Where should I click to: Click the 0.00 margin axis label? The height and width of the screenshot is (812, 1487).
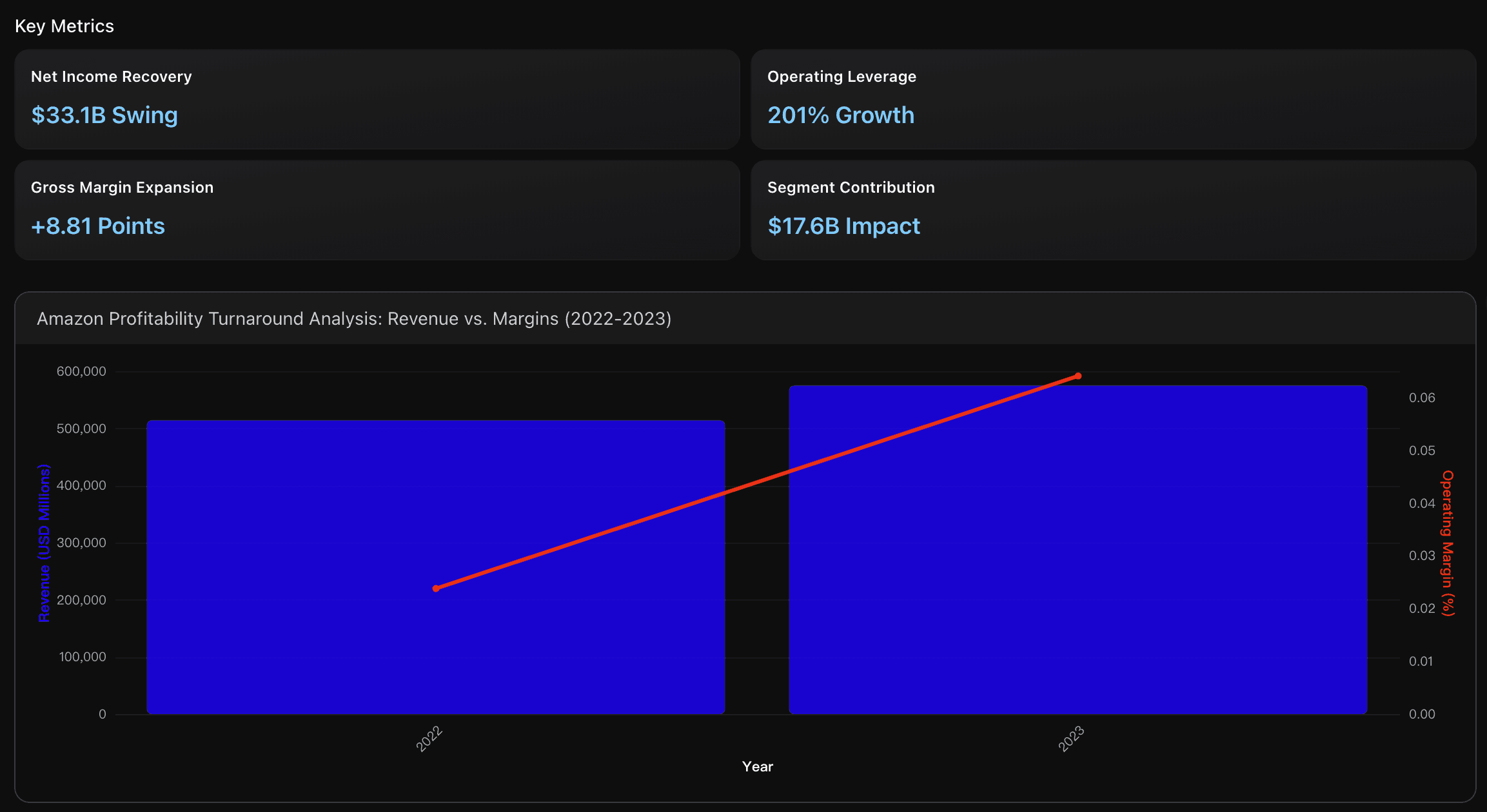(x=1423, y=715)
